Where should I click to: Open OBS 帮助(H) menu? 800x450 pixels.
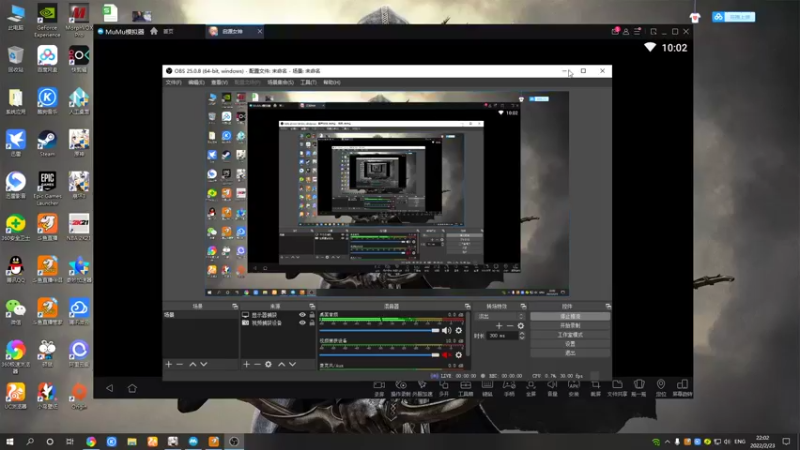[x=332, y=82]
